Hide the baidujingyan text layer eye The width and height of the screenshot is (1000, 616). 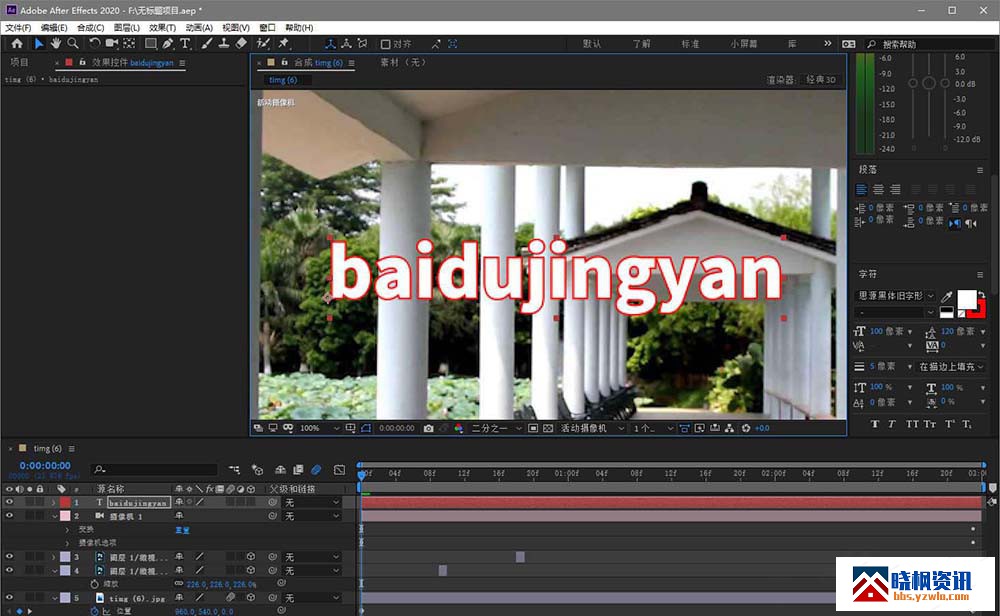pyautogui.click(x=10, y=502)
